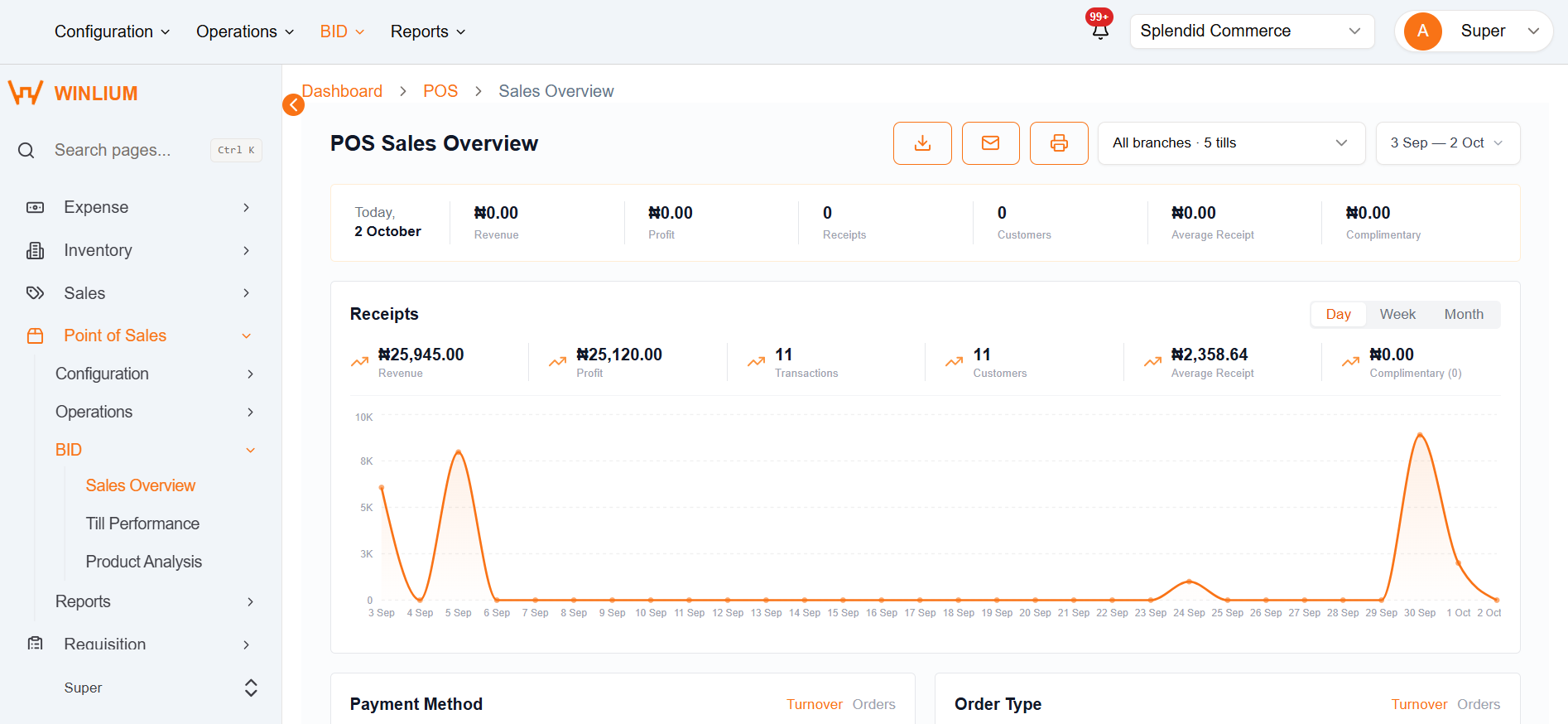Viewport: 1568px width, 724px height.
Task: Open the All branches tills dropdown
Action: click(x=1231, y=143)
